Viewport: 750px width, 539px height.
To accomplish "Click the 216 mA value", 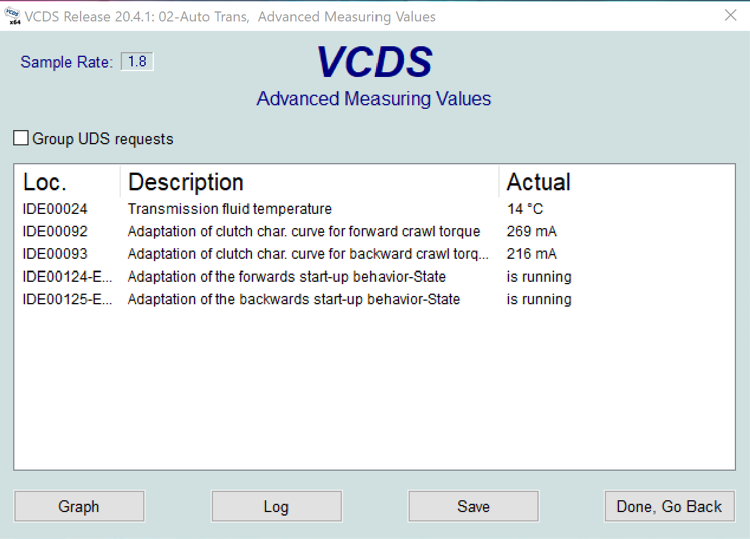I will (531, 254).
